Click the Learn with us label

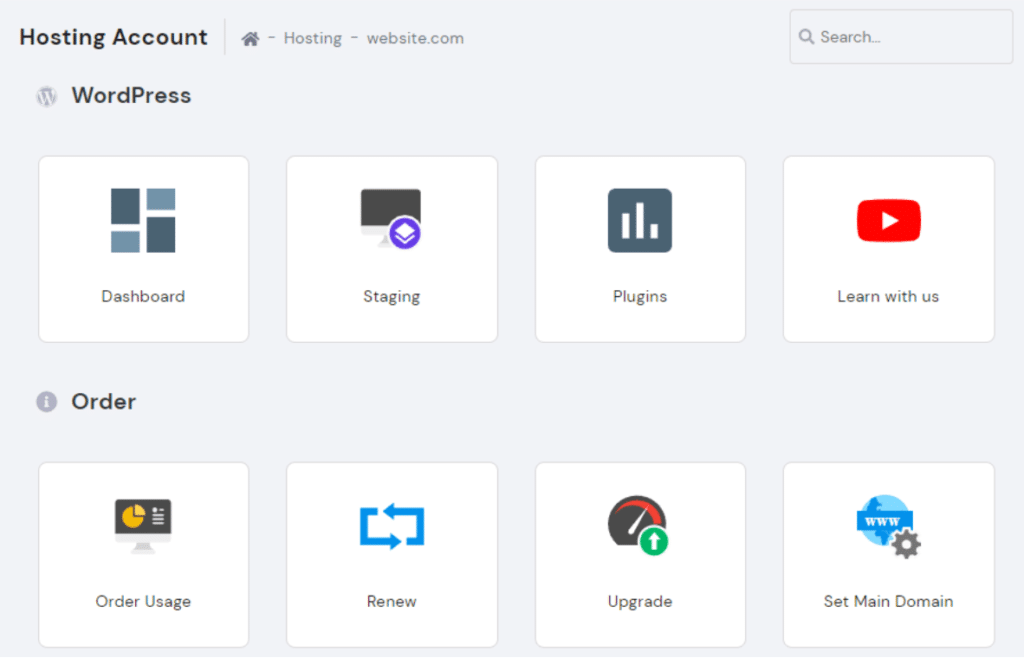coord(888,296)
